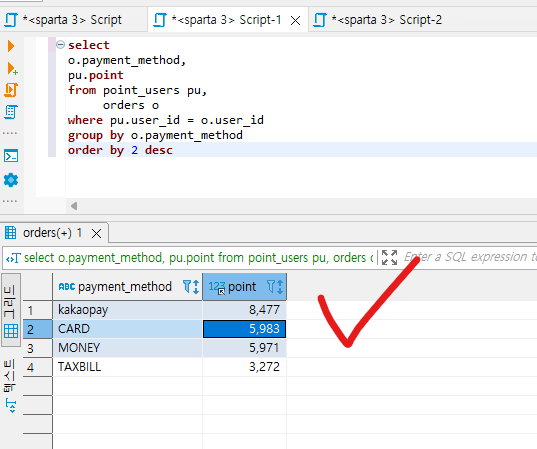Filter the payment_method column

pyautogui.click(x=187, y=286)
